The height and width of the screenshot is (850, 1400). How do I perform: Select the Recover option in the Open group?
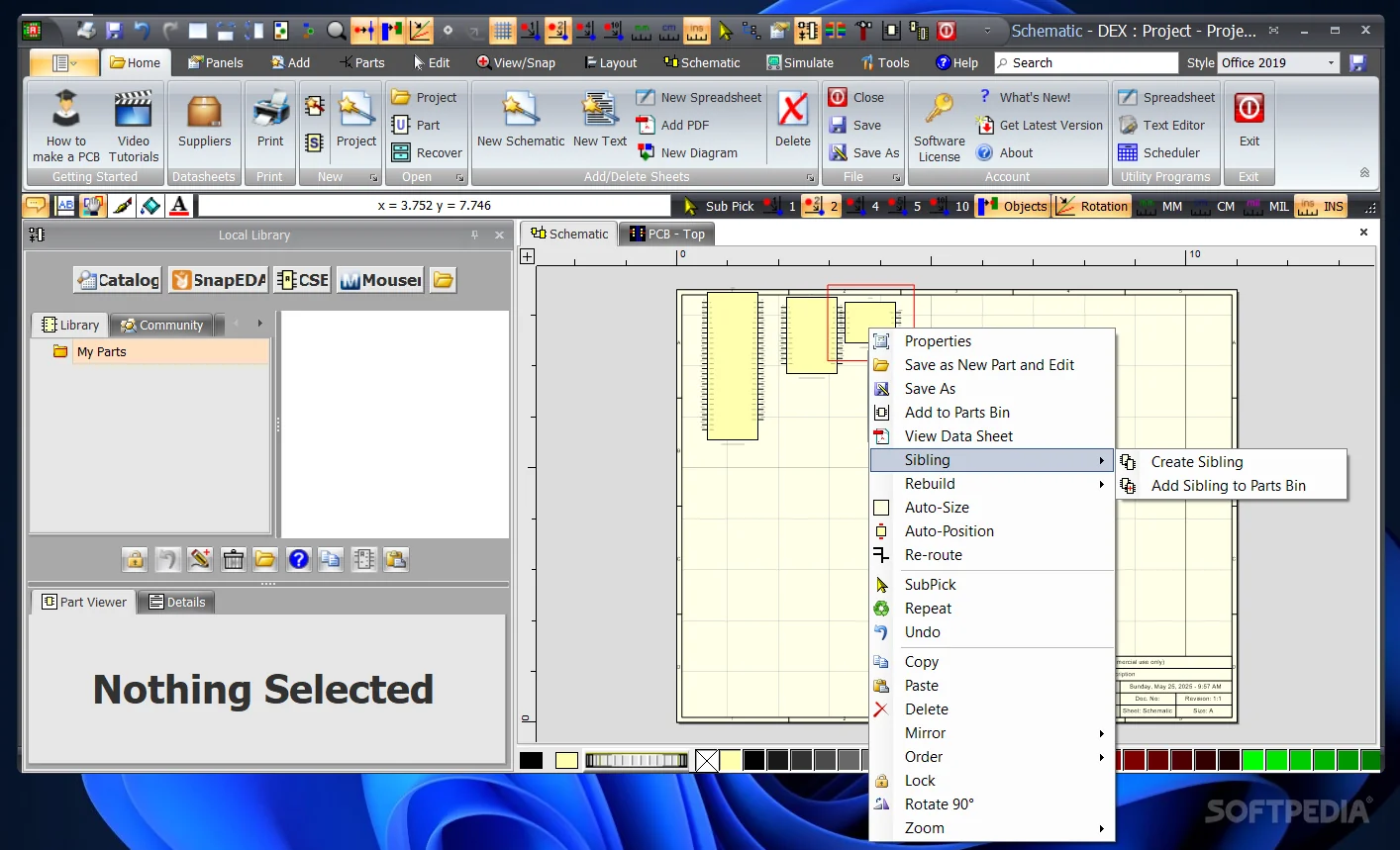coord(426,152)
